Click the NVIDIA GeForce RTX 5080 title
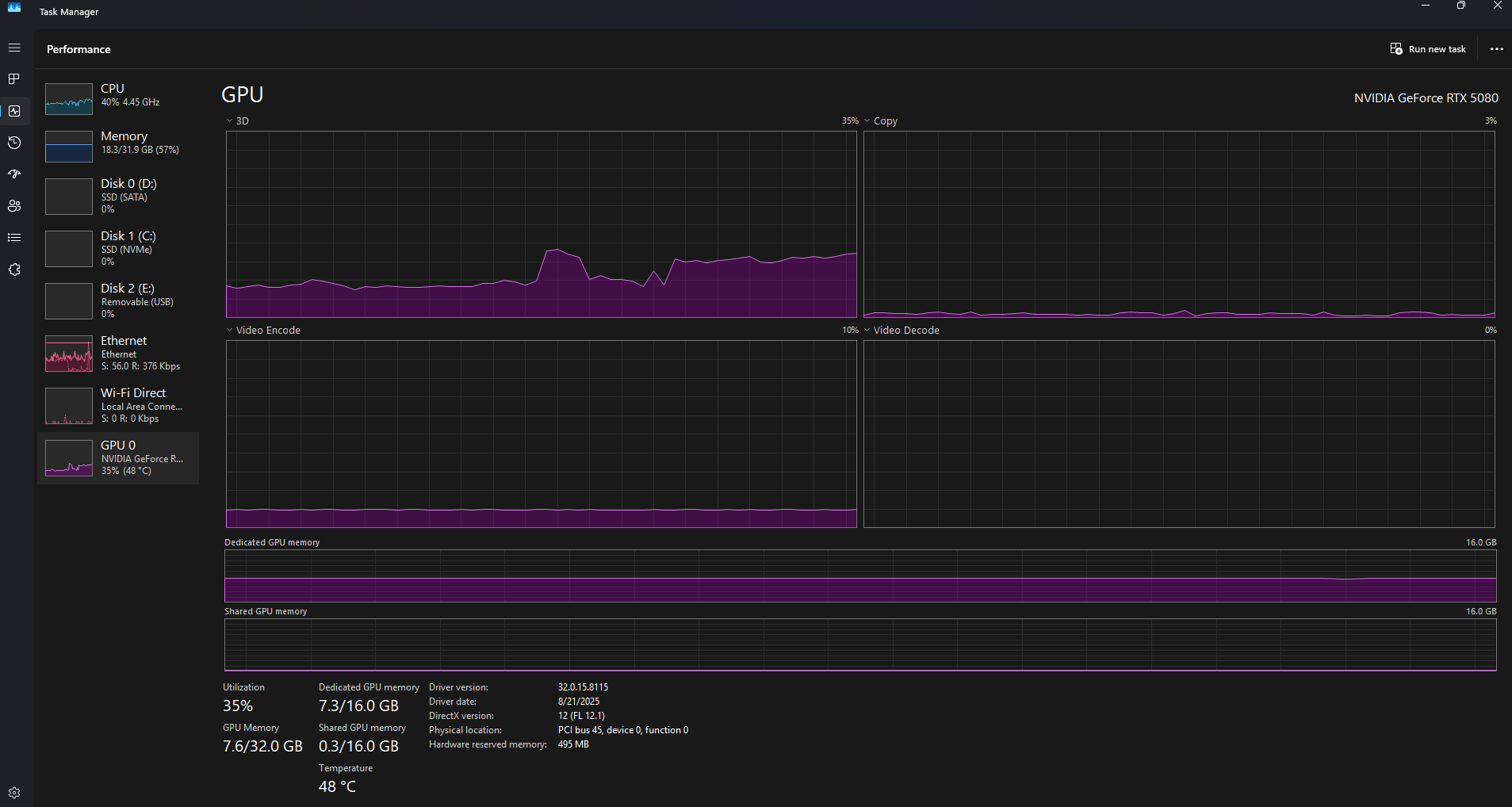 click(x=1426, y=98)
